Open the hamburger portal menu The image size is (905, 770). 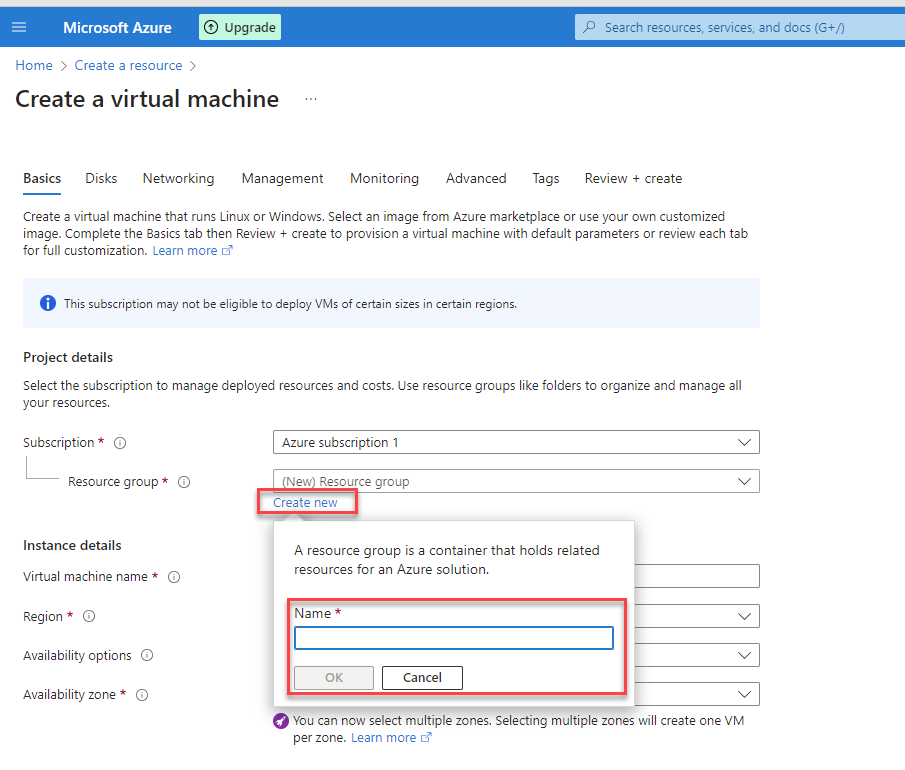(19, 27)
